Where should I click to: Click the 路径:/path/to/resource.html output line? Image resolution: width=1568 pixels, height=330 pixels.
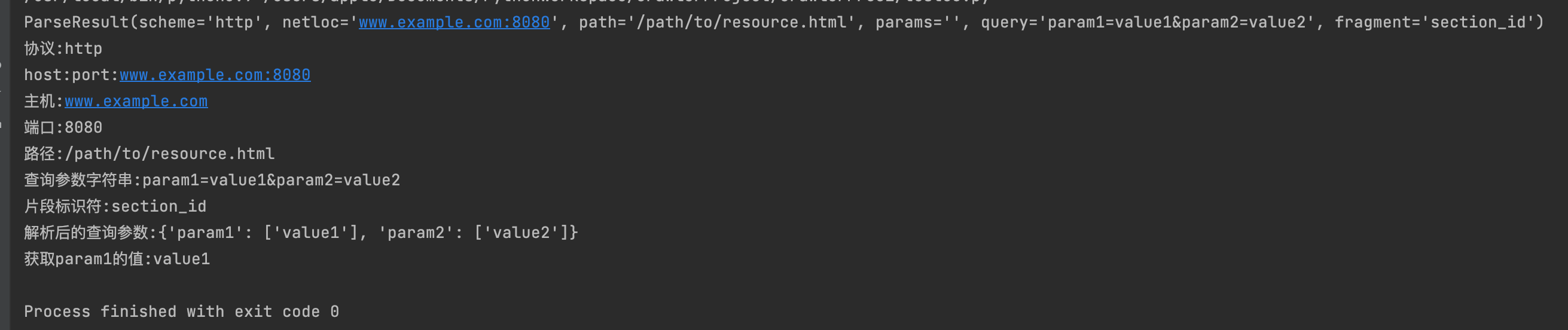click(149, 154)
